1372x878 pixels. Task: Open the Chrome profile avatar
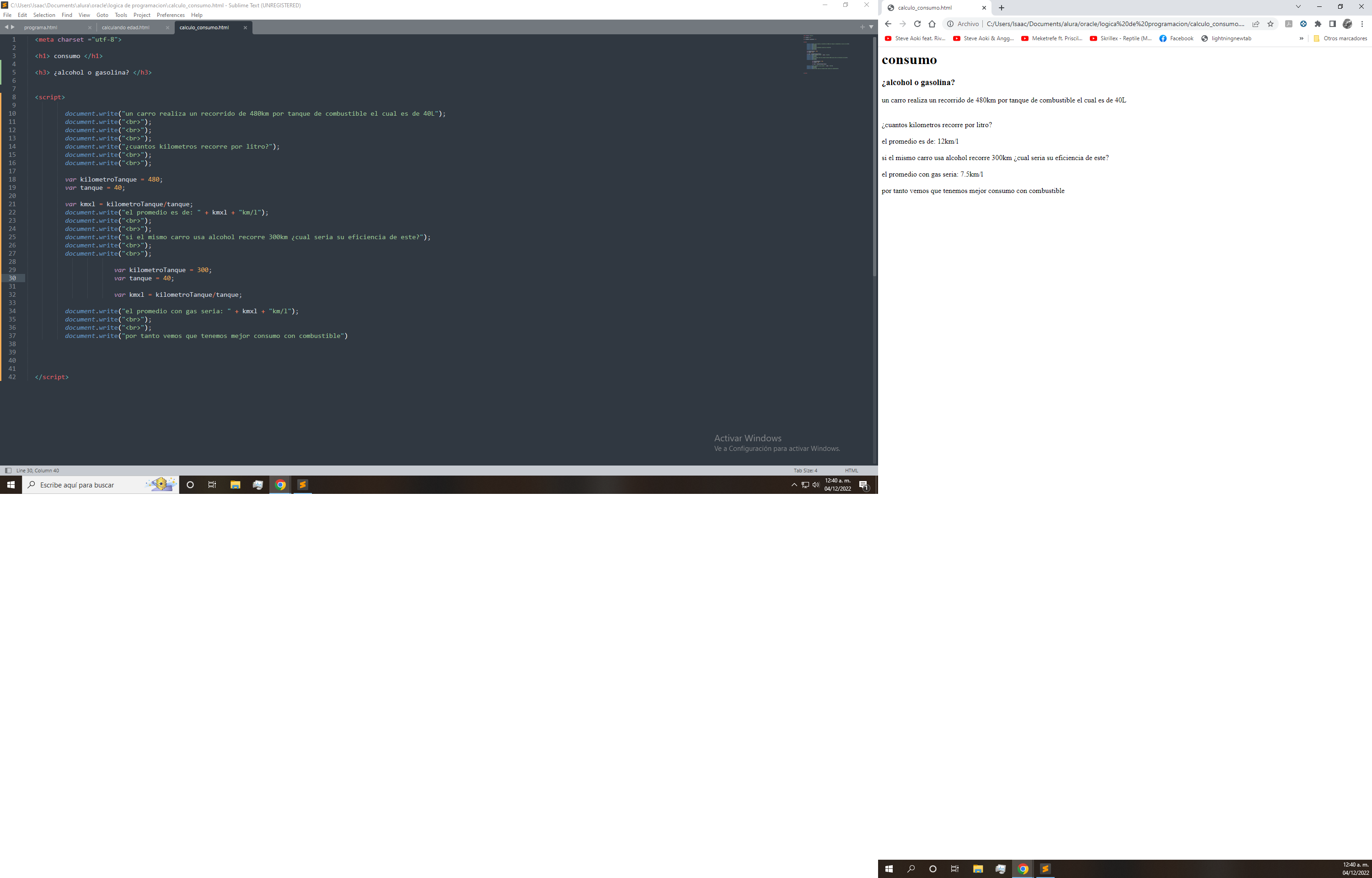[x=1347, y=24]
